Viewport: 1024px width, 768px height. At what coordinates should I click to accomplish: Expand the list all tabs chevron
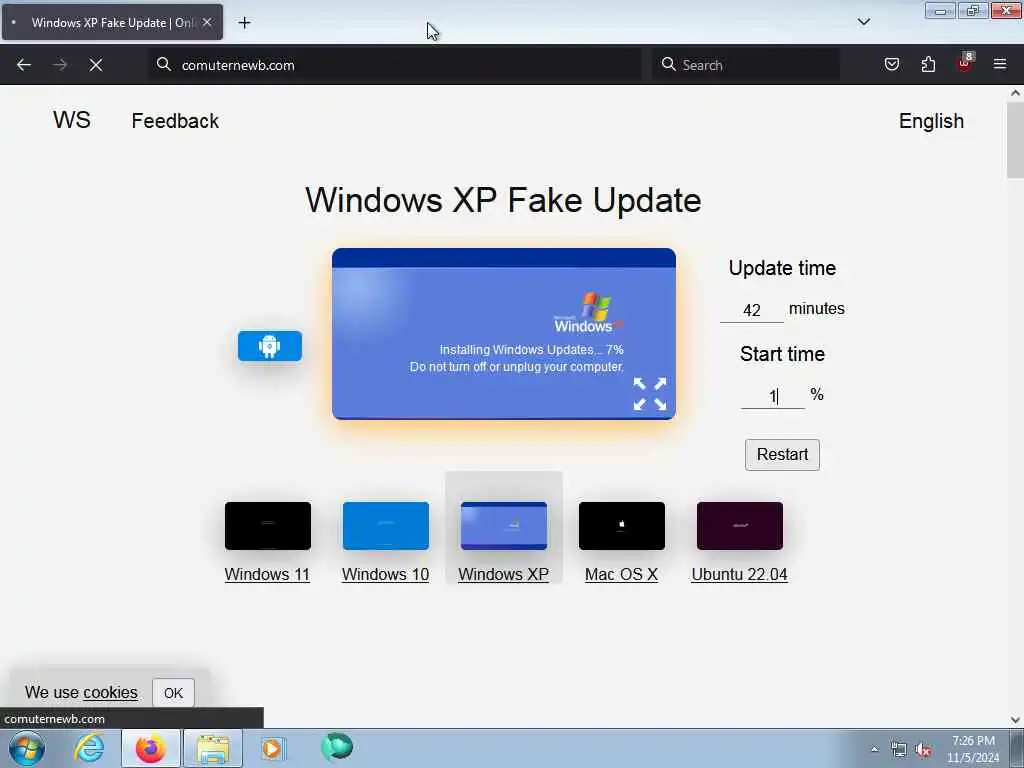tap(863, 22)
